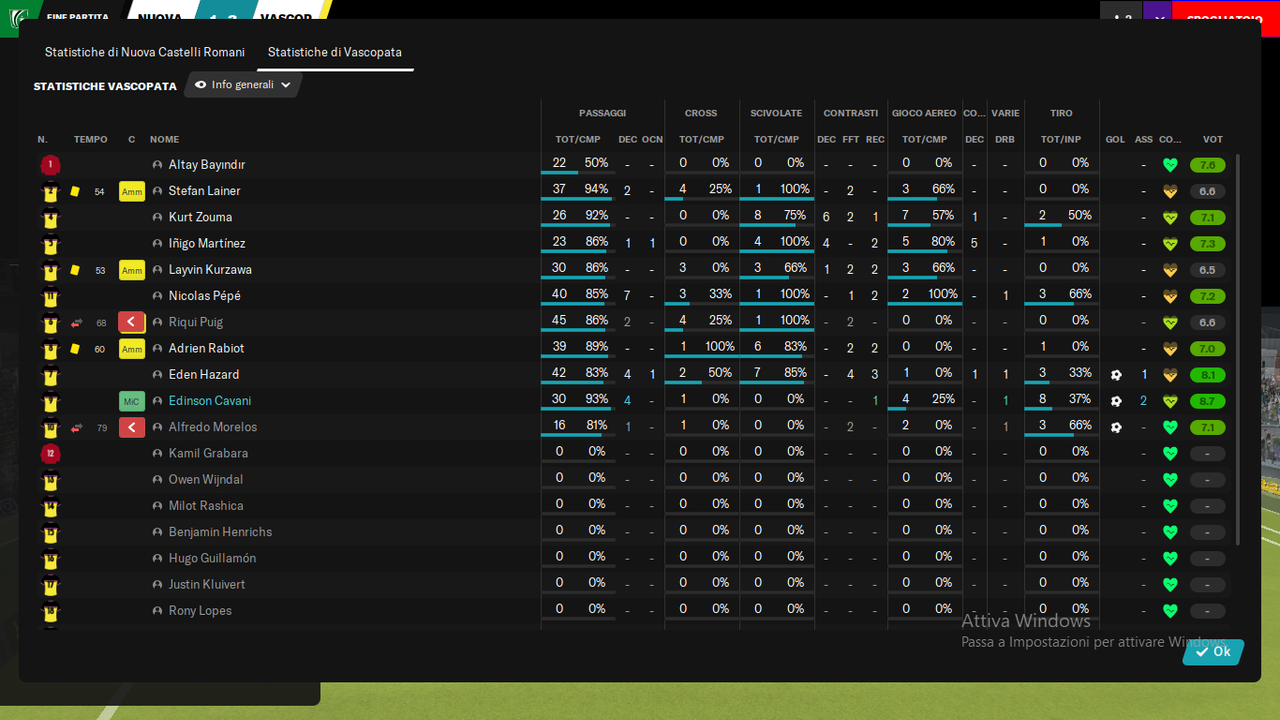Click the 8.1 rating for Eden Hazard
Screen dimensions: 1280x720
point(1207,375)
